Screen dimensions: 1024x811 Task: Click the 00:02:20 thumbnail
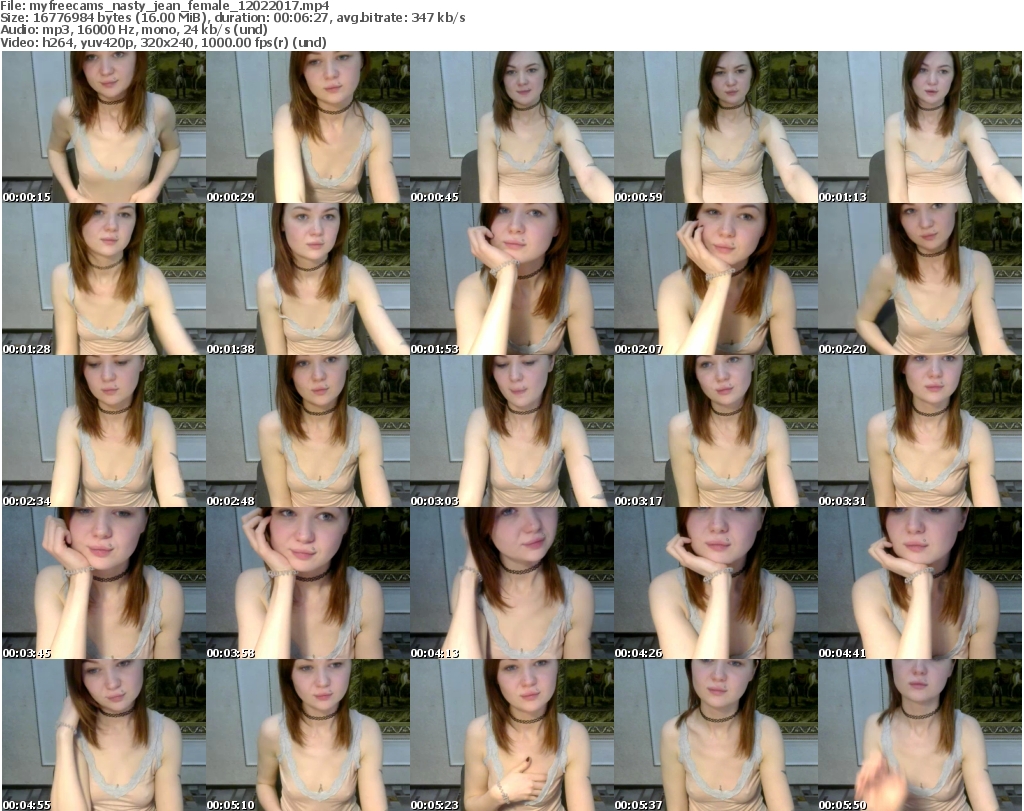[920, 279]
